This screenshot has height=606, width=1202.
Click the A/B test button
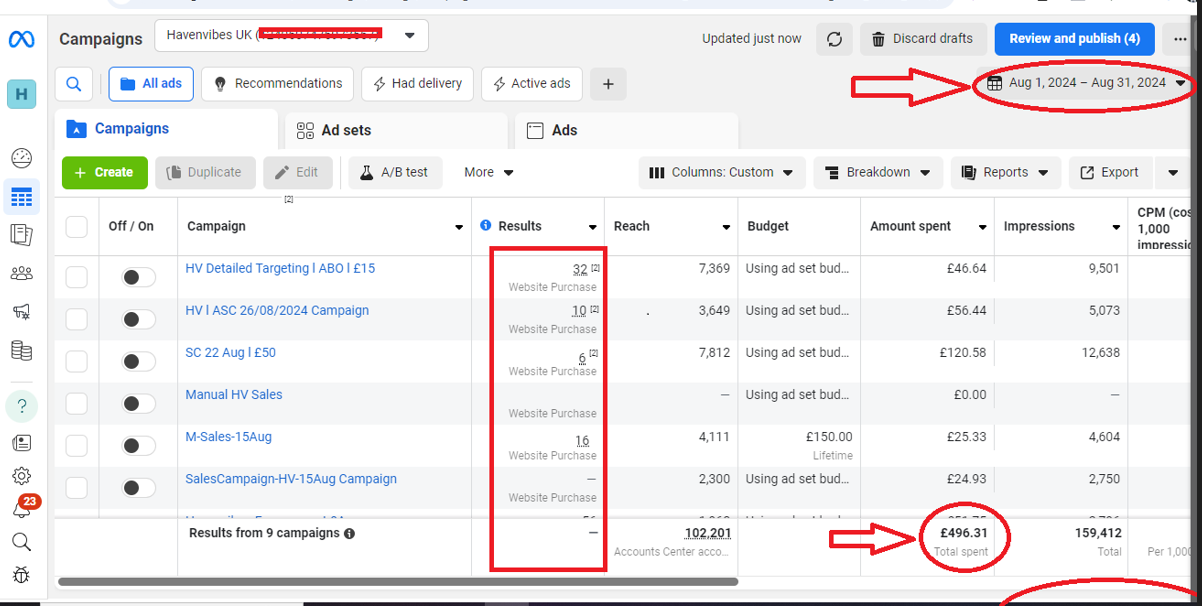coord(394,172)
